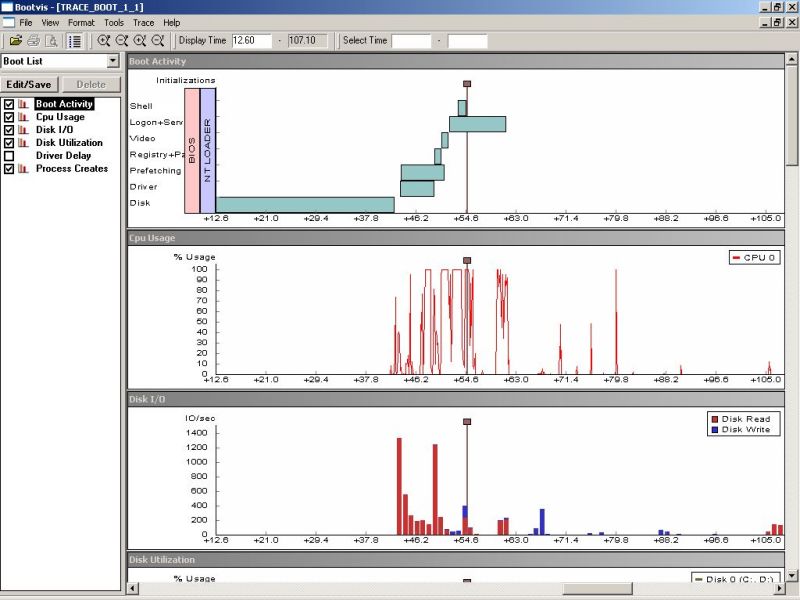Click graph icon next to Boot Activity
The image size is (800, 600).
point(23,104)
